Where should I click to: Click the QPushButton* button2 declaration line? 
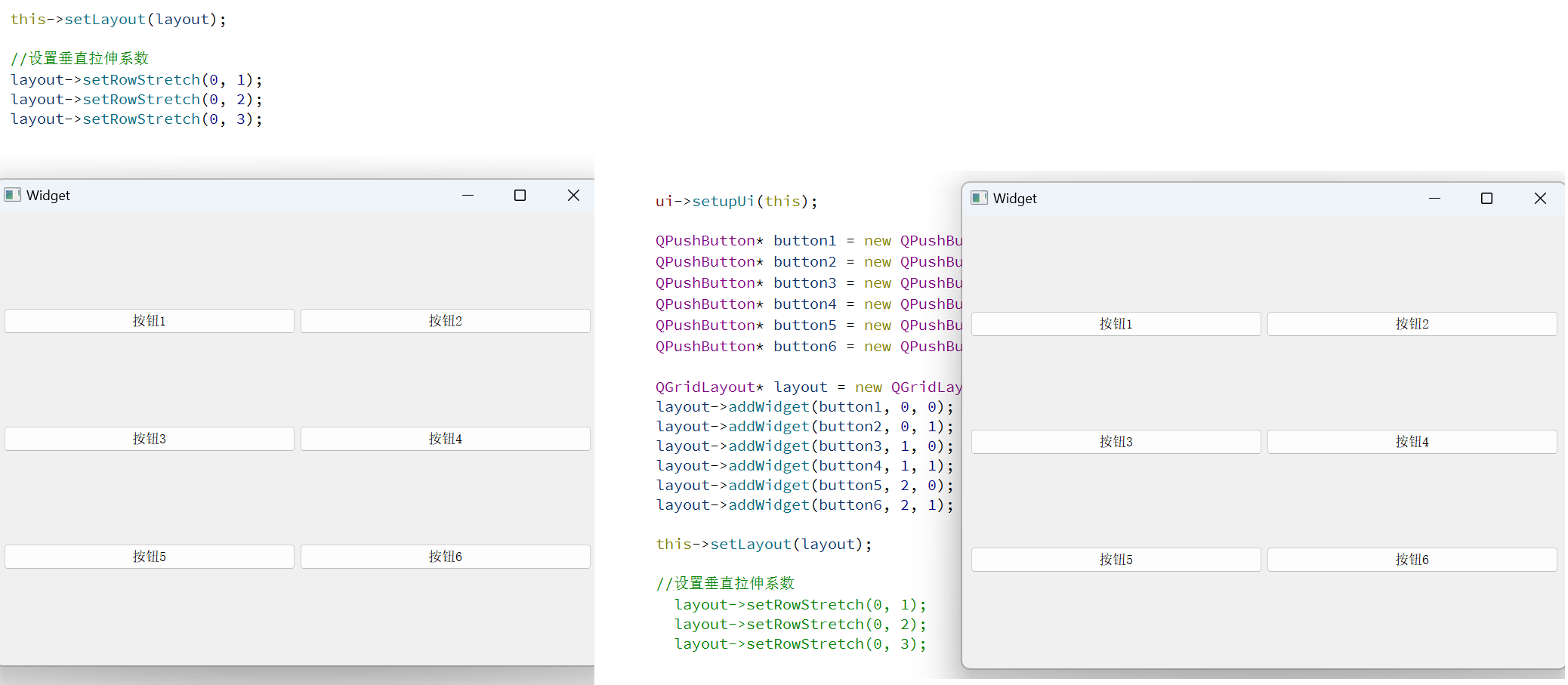point(809,261)
